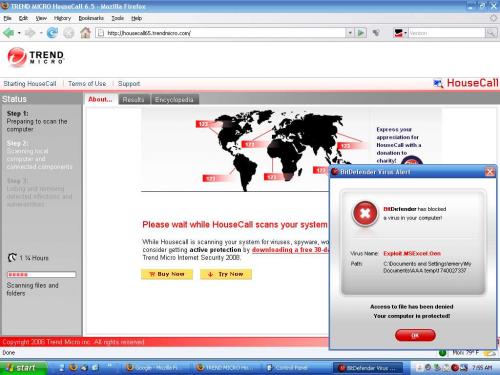
Task: Open the Edit menu
Action: pyautogui.click(x=23, y=18)
